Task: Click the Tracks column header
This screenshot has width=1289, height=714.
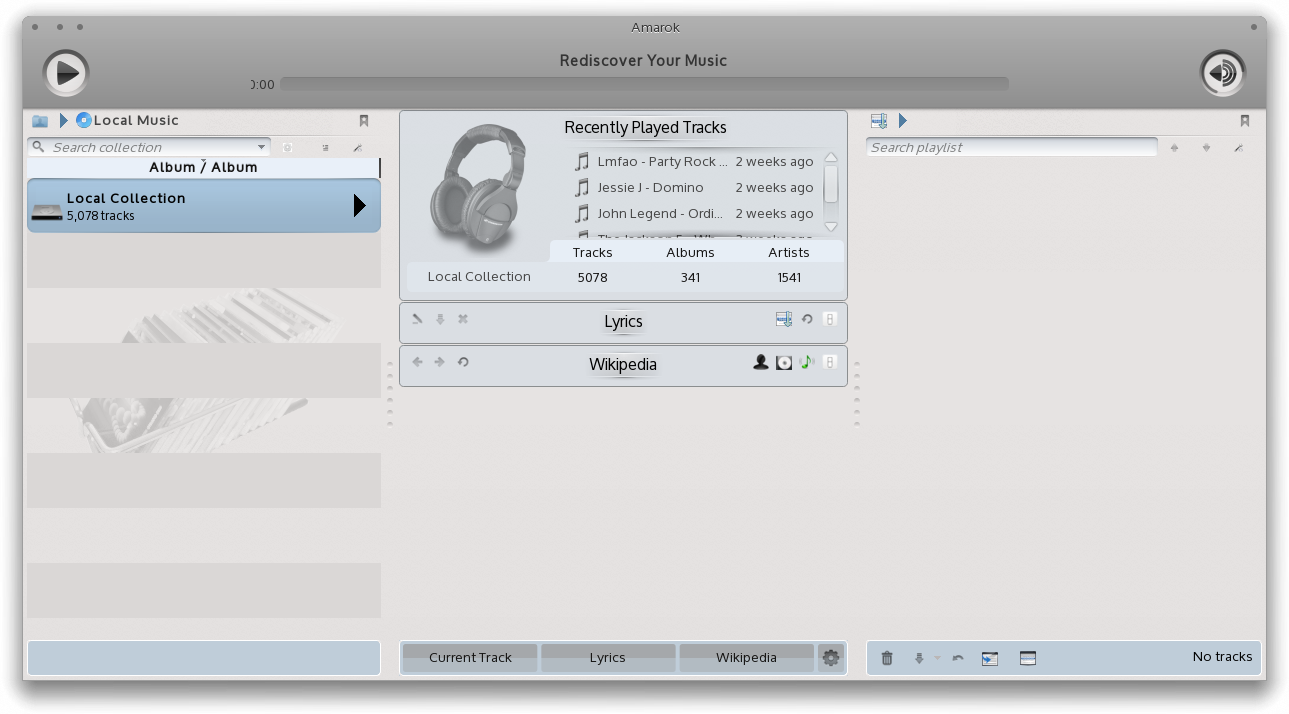Action: point(593,252)
